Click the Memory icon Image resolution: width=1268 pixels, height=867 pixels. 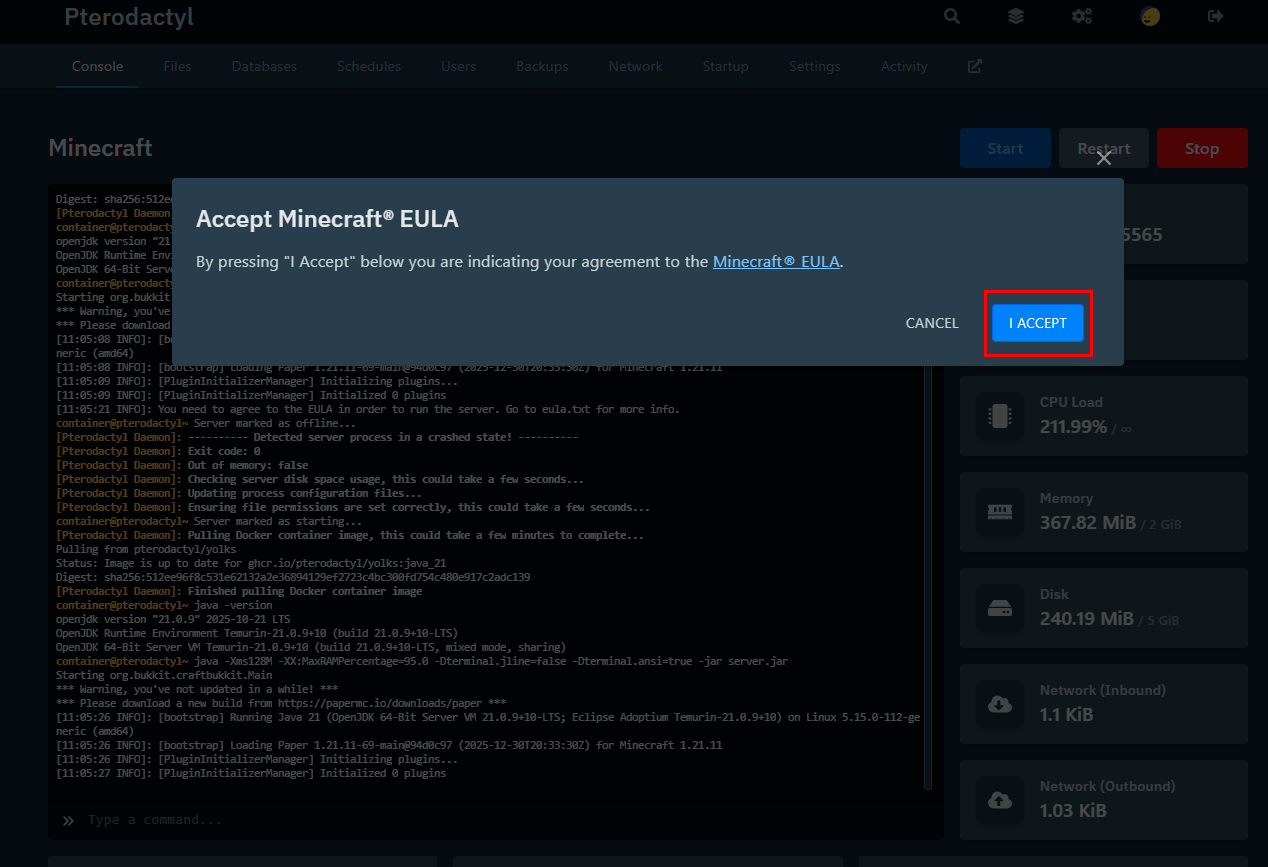(1000, 512)
